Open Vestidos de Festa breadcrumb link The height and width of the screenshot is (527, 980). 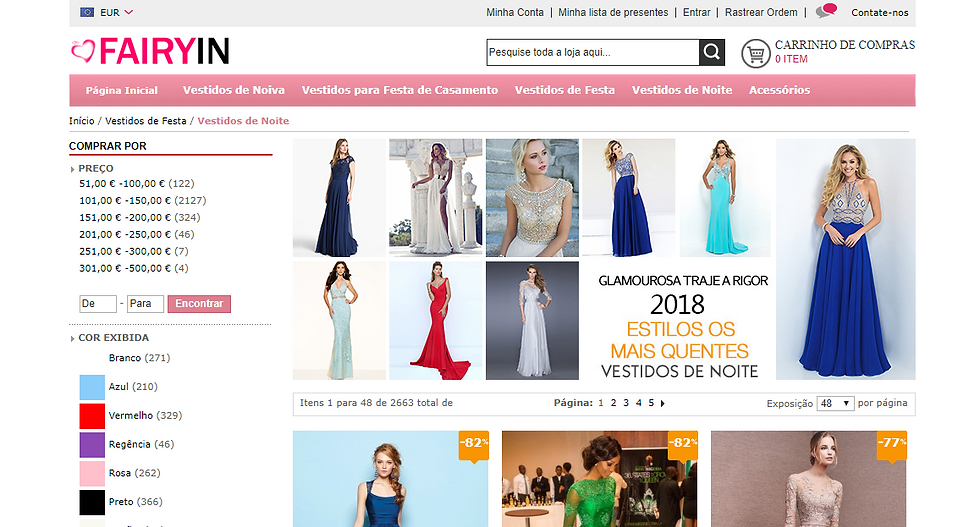pyautogui.click(x=146, y=121)
